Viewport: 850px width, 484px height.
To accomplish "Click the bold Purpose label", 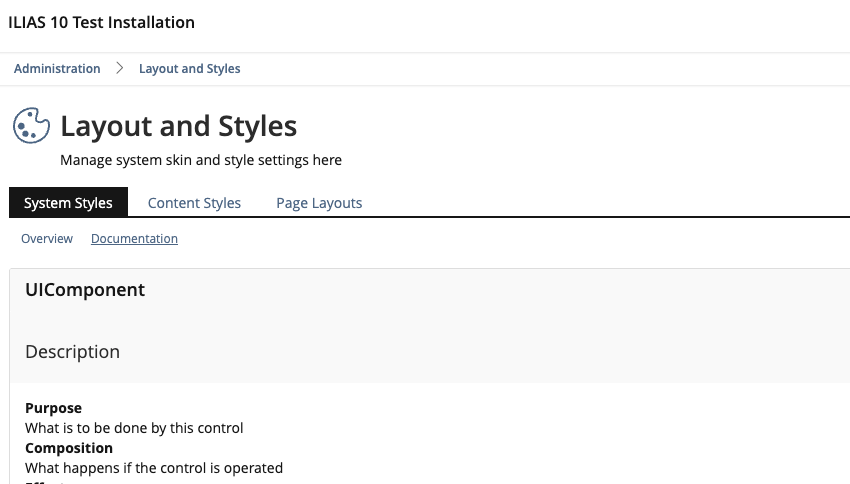I will pyautogui.click(x=53, y=408).
